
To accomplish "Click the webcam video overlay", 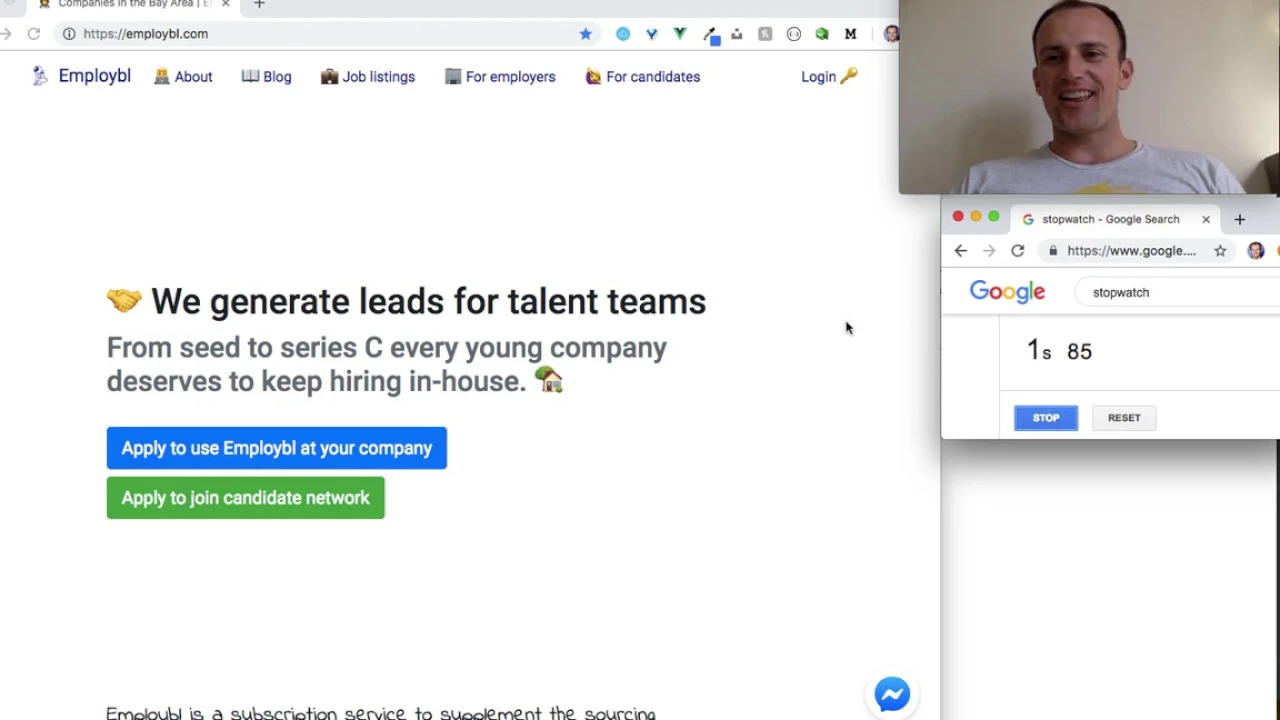I will point(1089,97).
